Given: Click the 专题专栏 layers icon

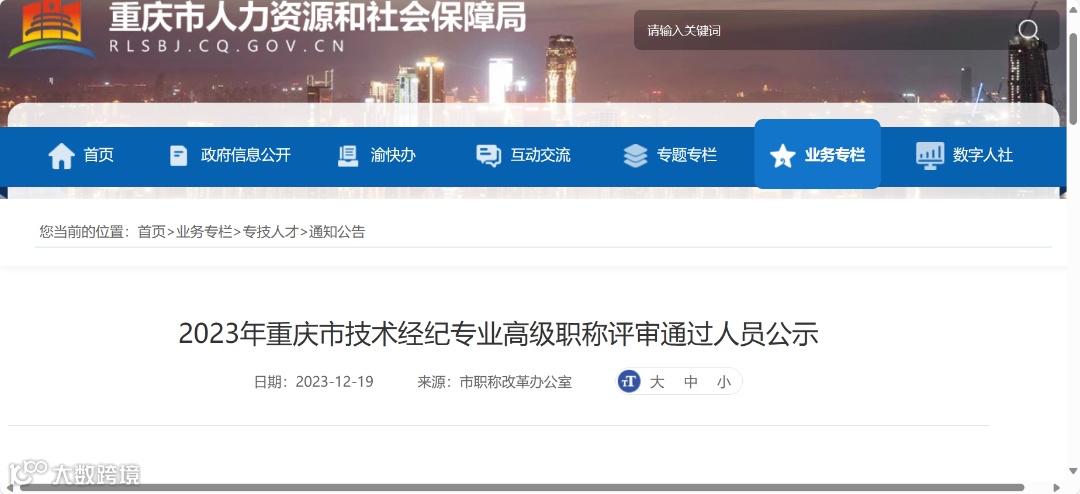Looking at the screenshot, I should pyautogui.click(x=635, y=156).
